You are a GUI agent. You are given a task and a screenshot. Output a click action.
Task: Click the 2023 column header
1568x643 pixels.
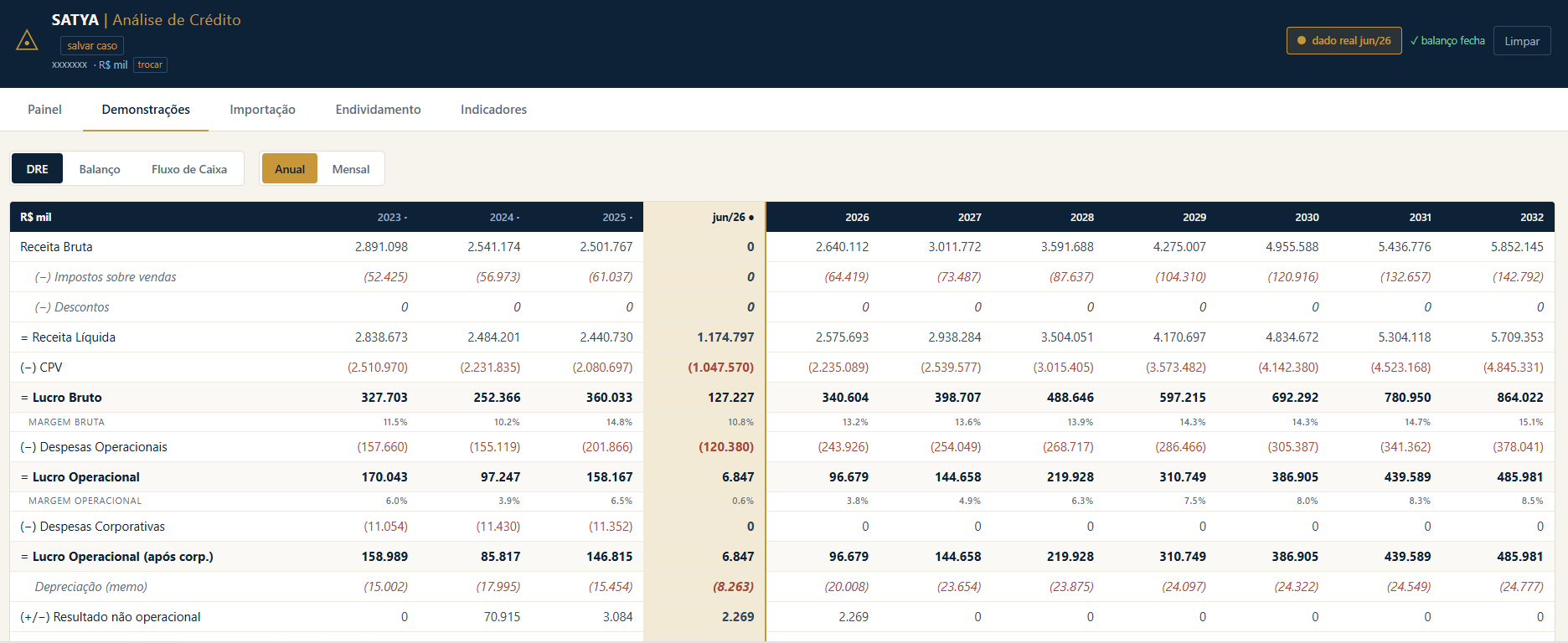[x=392, y=218]
